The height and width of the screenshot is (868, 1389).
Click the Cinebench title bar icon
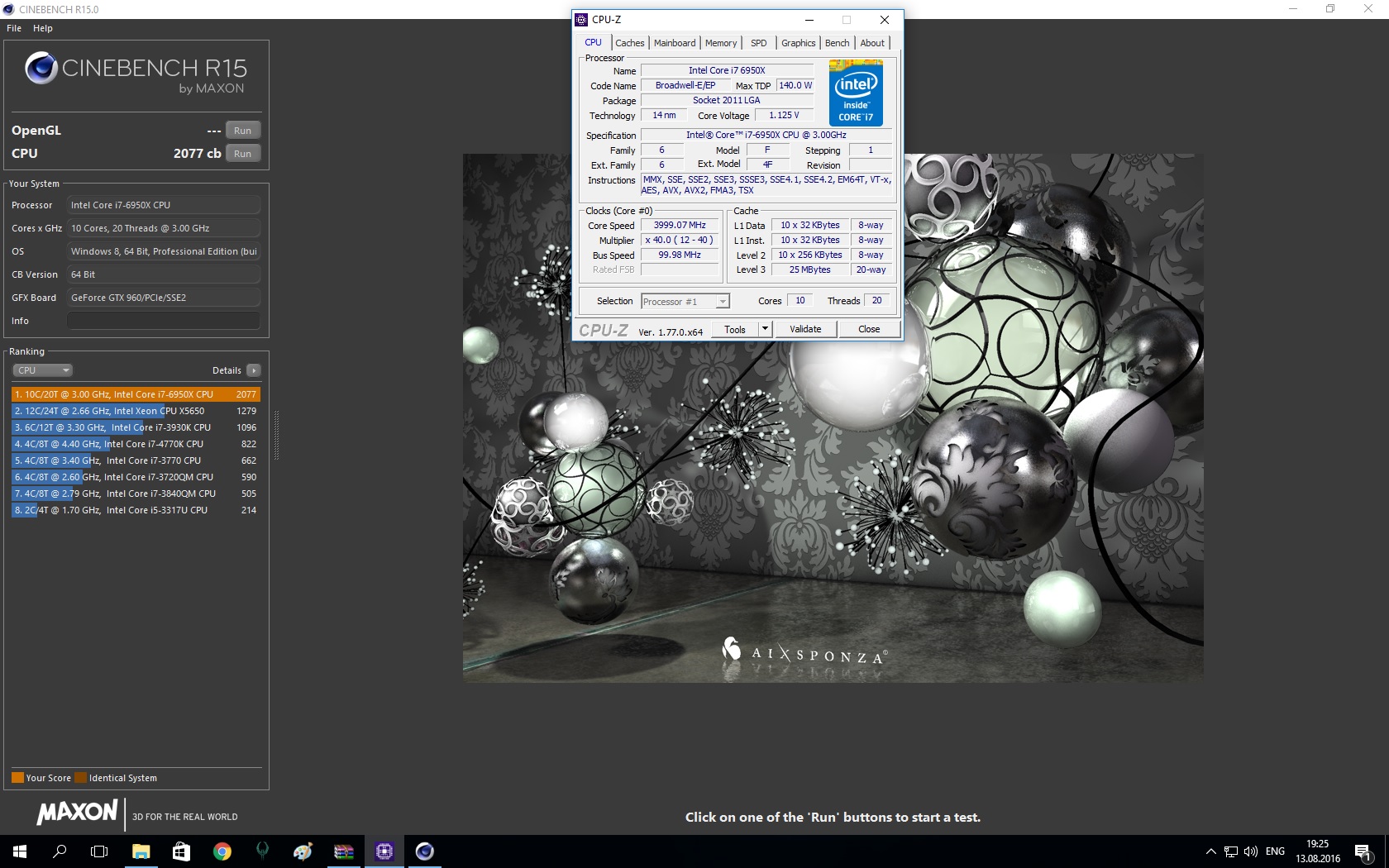(x=9, y=9)
